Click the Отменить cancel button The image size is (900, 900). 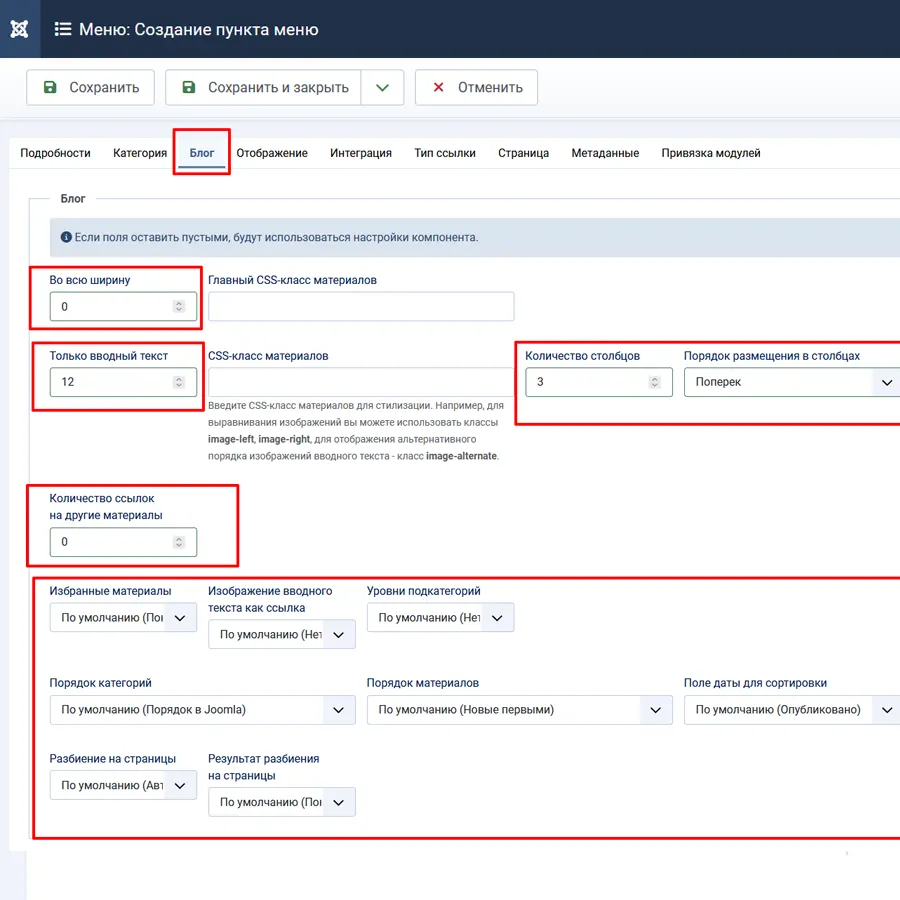(x=476, y=88)
